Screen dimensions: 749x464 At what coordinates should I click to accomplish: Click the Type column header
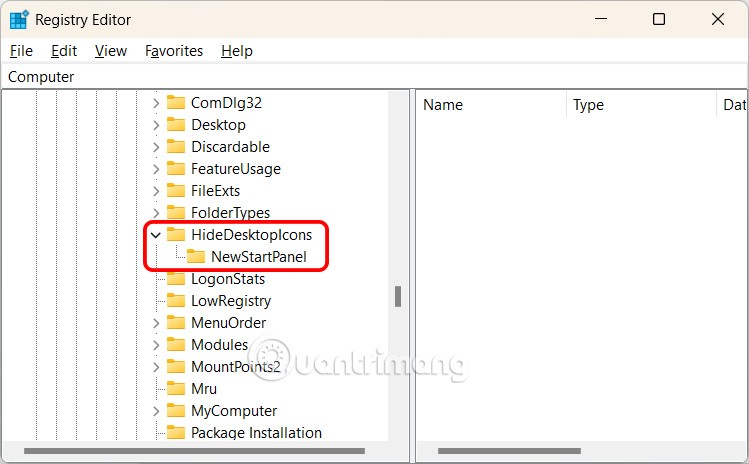tap(642, 105)
